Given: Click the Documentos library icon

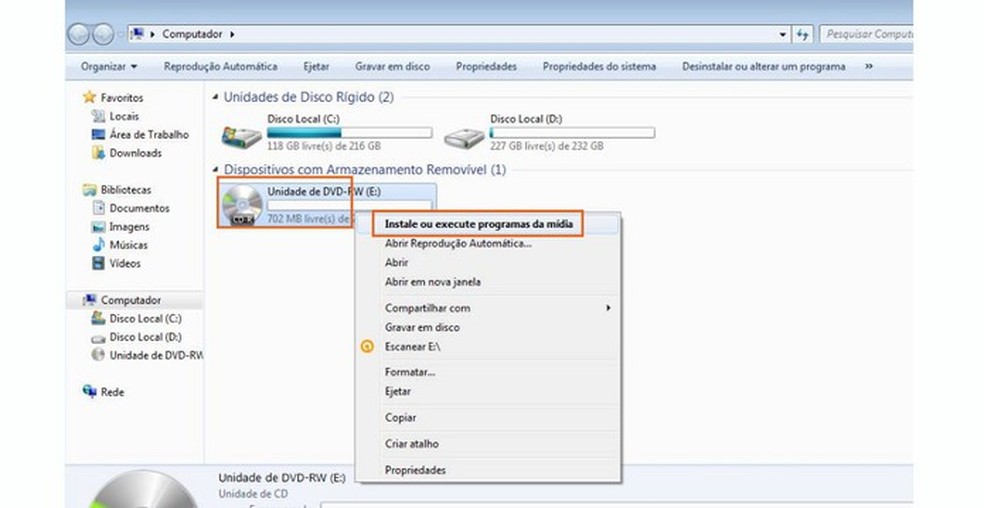Looking at the screenshot, I should [99, 208].
